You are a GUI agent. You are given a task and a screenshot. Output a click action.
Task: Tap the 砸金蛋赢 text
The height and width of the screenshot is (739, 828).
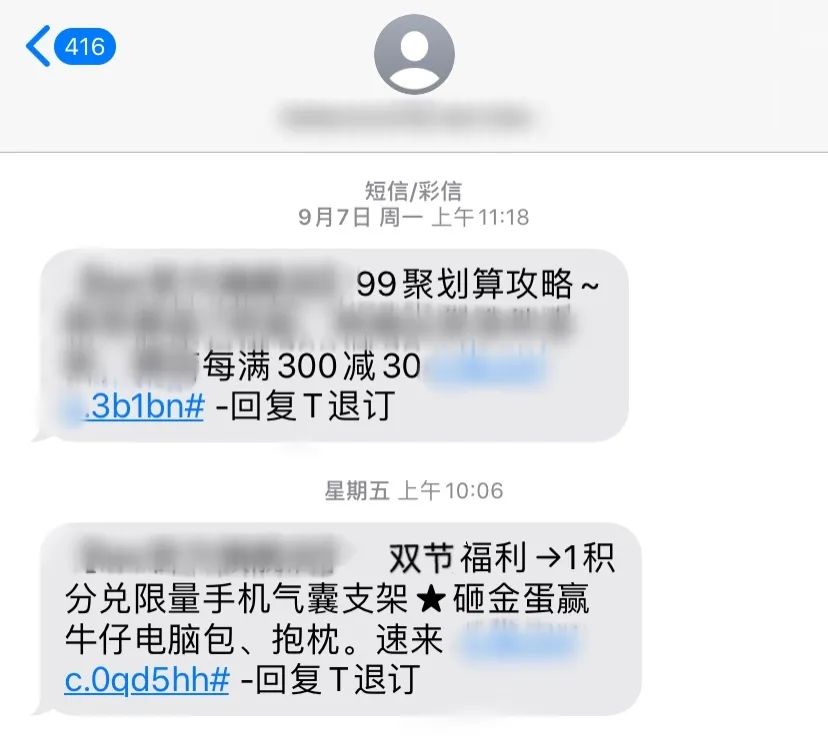pyautogui.click(x=521, y=600)
